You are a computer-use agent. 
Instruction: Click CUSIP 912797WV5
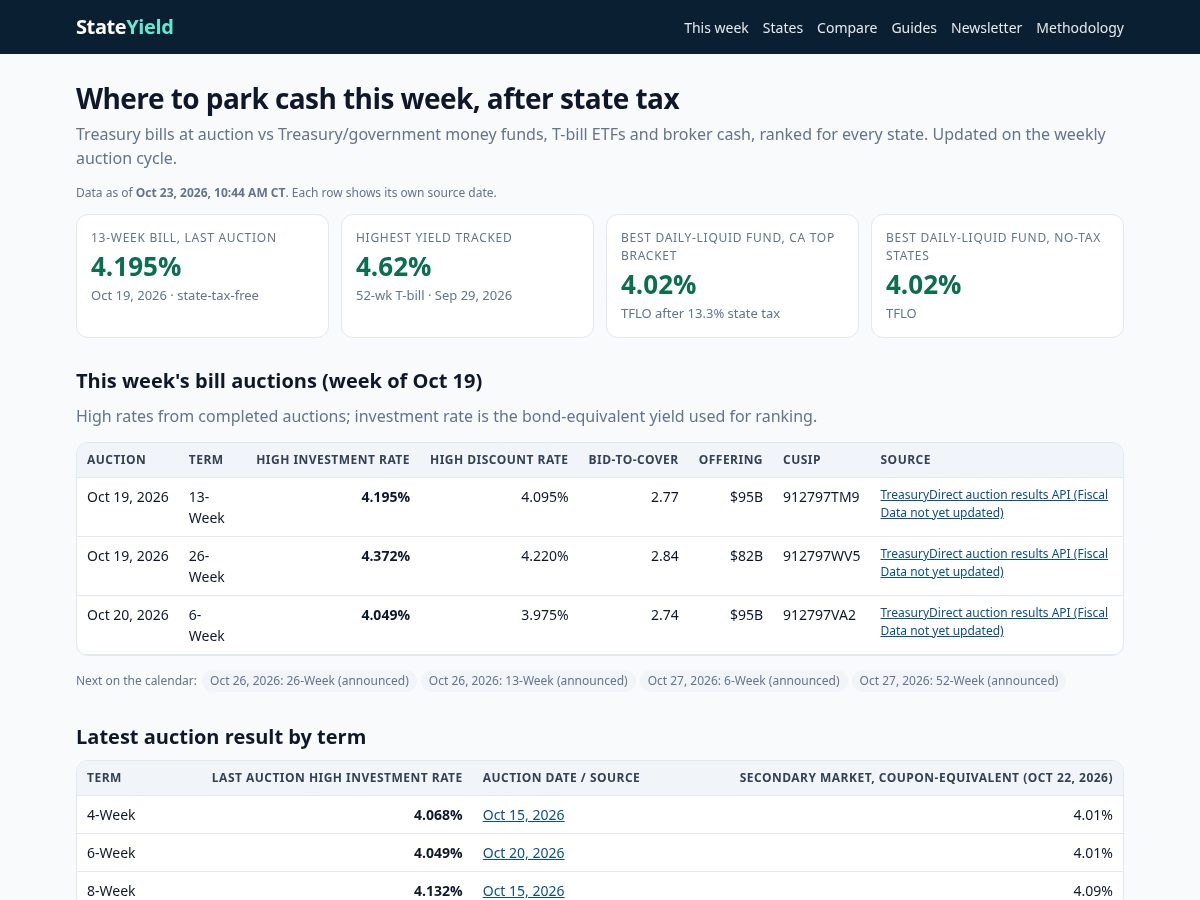coord(821,556)
